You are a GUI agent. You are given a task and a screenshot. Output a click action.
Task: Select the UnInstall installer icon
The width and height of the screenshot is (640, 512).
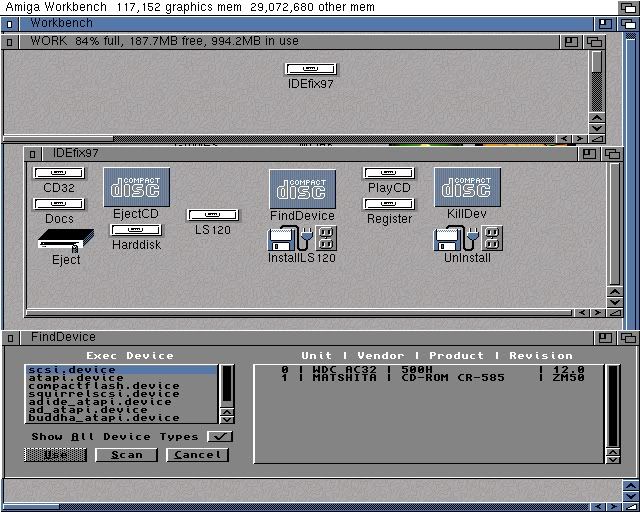click(x=468, y=238)
